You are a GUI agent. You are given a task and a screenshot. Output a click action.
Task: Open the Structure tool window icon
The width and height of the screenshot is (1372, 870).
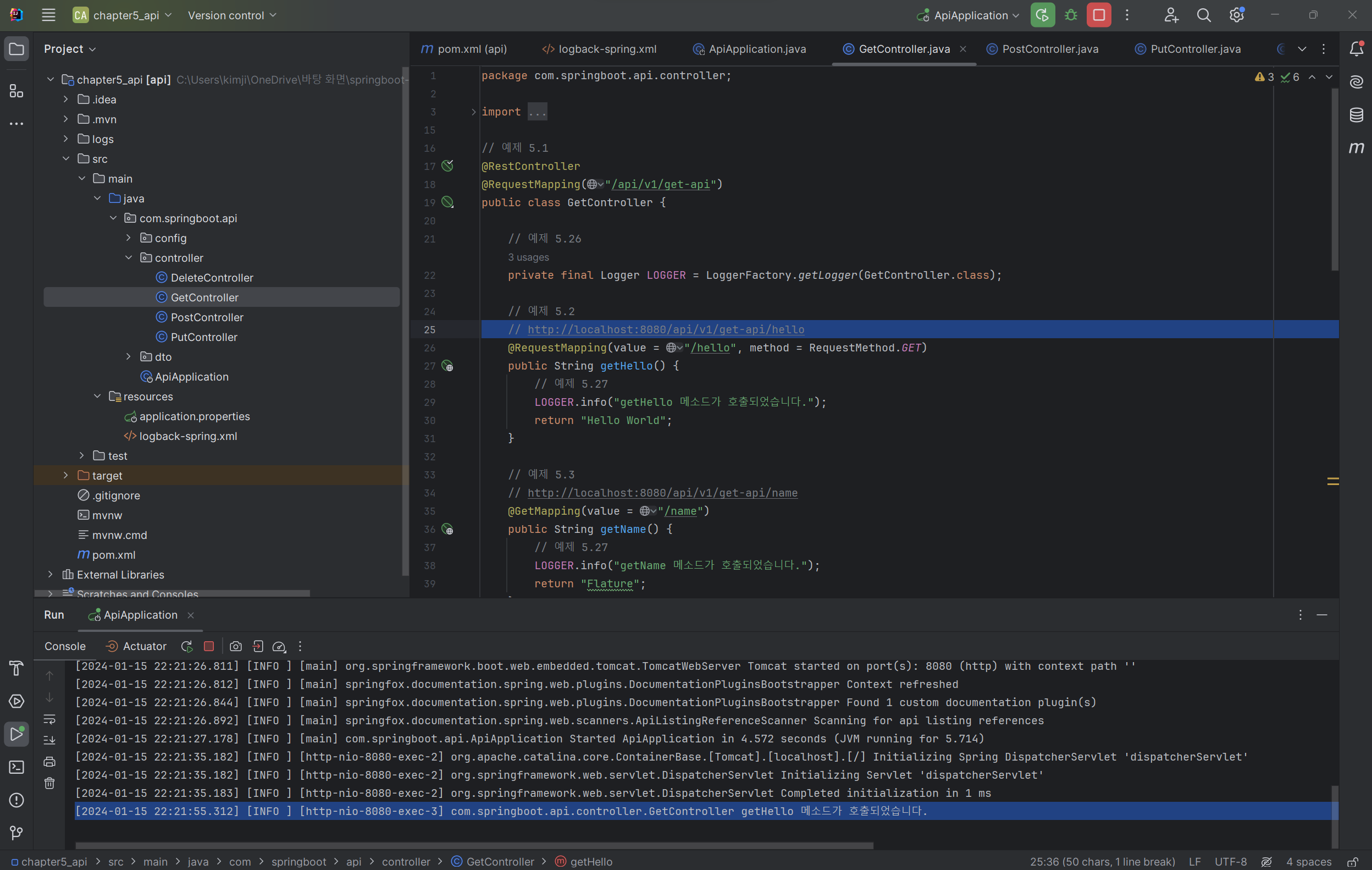pos(16,91)
